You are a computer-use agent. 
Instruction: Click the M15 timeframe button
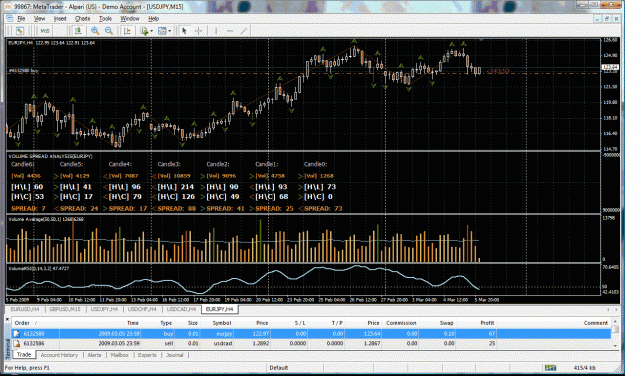[45, 31]
